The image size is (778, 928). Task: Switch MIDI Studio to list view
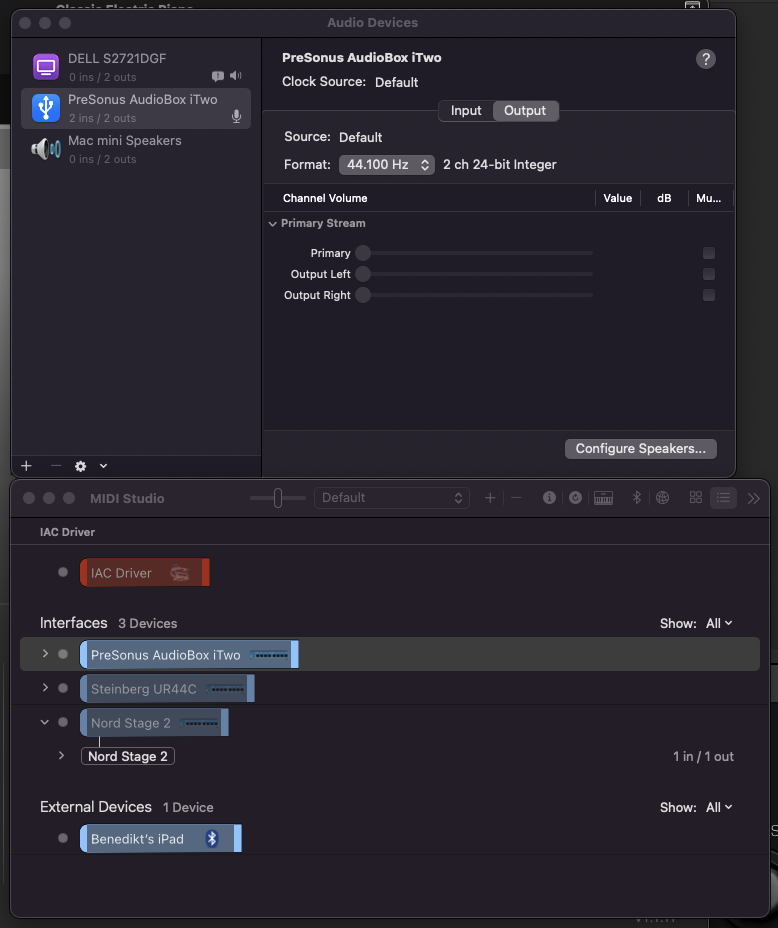pyautogui.click(x=723, y=498)
